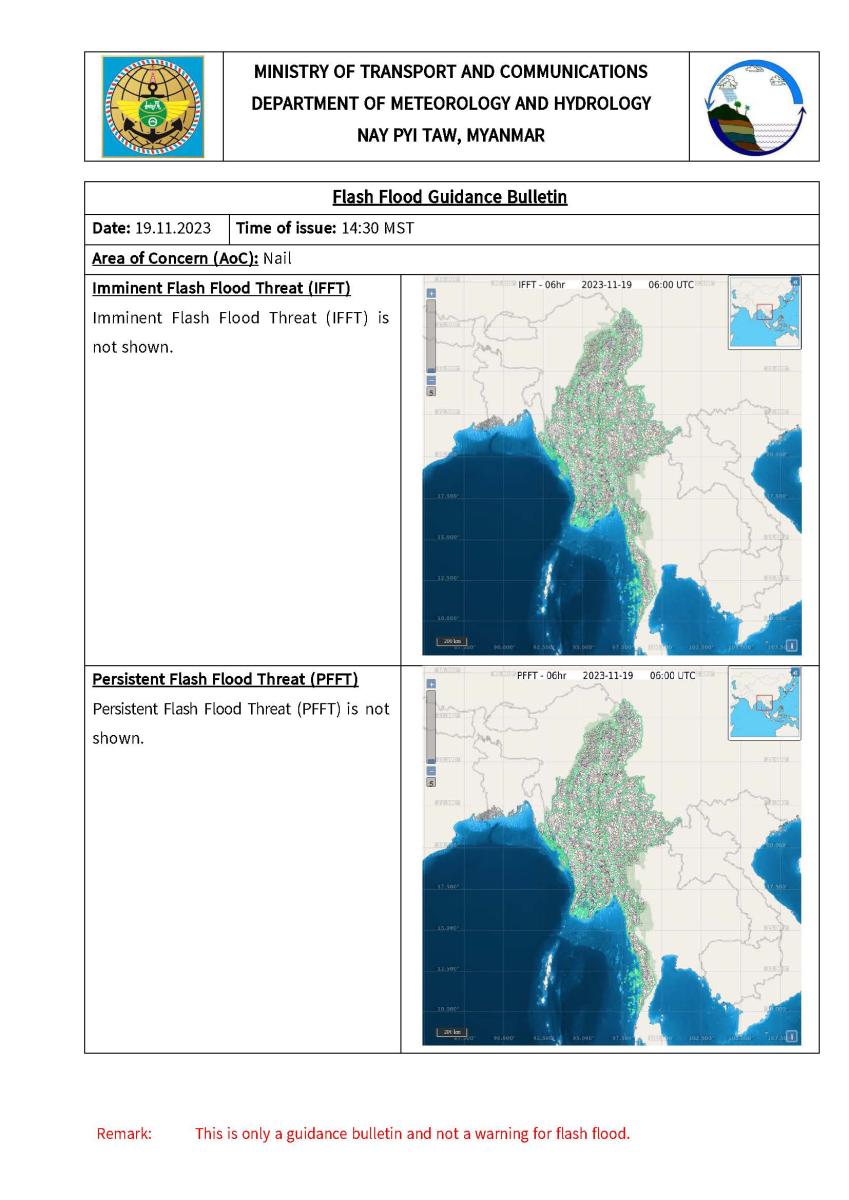The height and width of the screenshot is (1200, 849).
Task: Collapse the PFFT map overview inset
Action: 795,672
